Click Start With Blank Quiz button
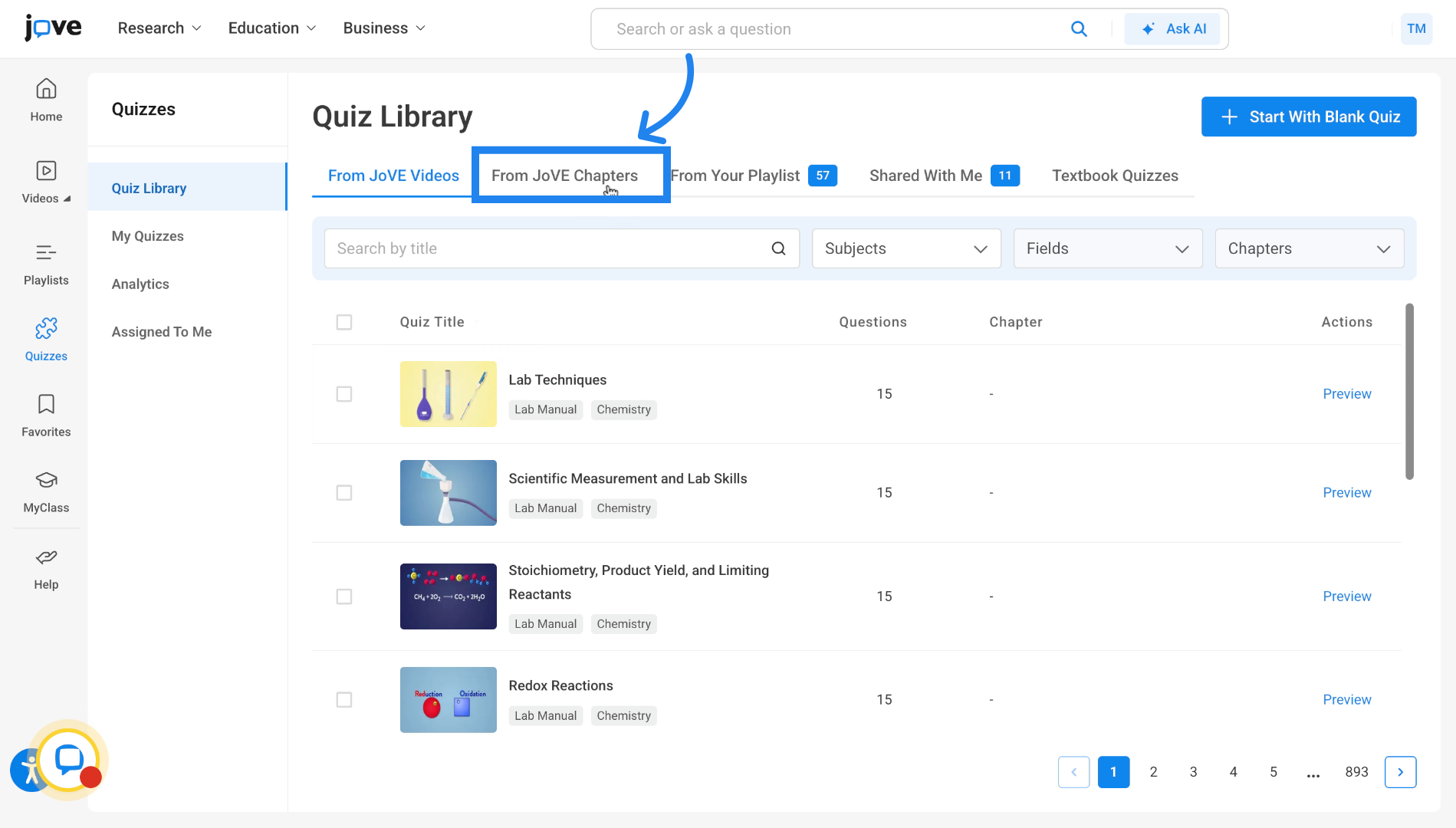The image size is (1456, 828). tap(1308, 117)
